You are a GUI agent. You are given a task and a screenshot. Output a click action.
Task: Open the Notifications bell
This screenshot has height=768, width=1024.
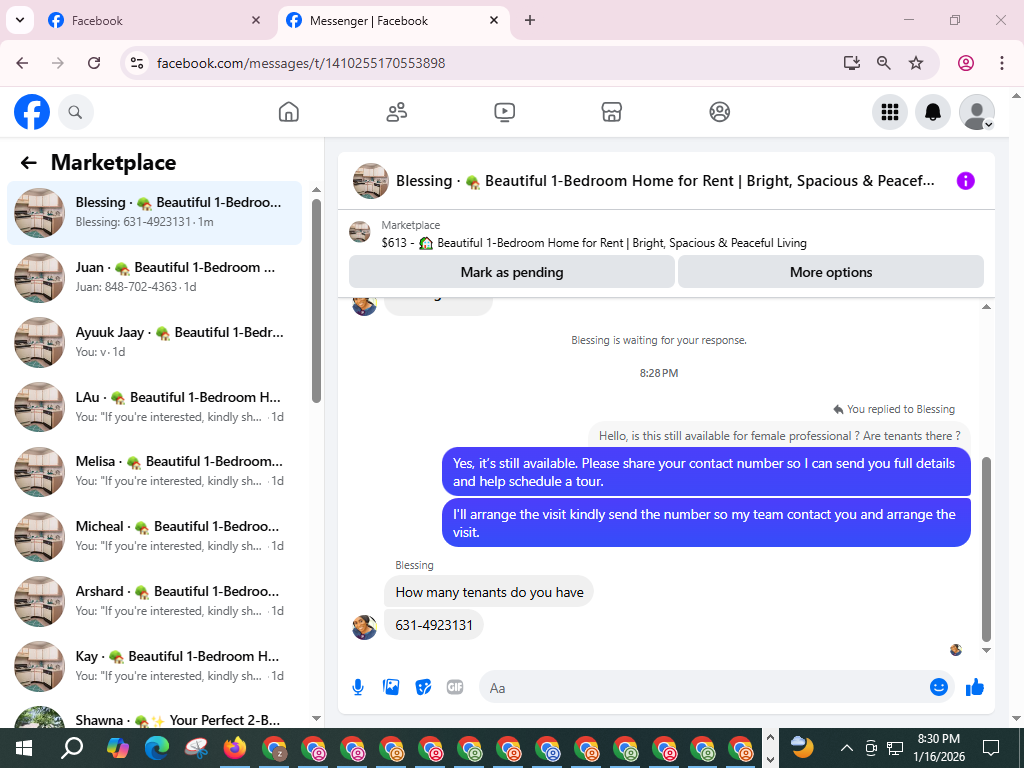(933, 112)
